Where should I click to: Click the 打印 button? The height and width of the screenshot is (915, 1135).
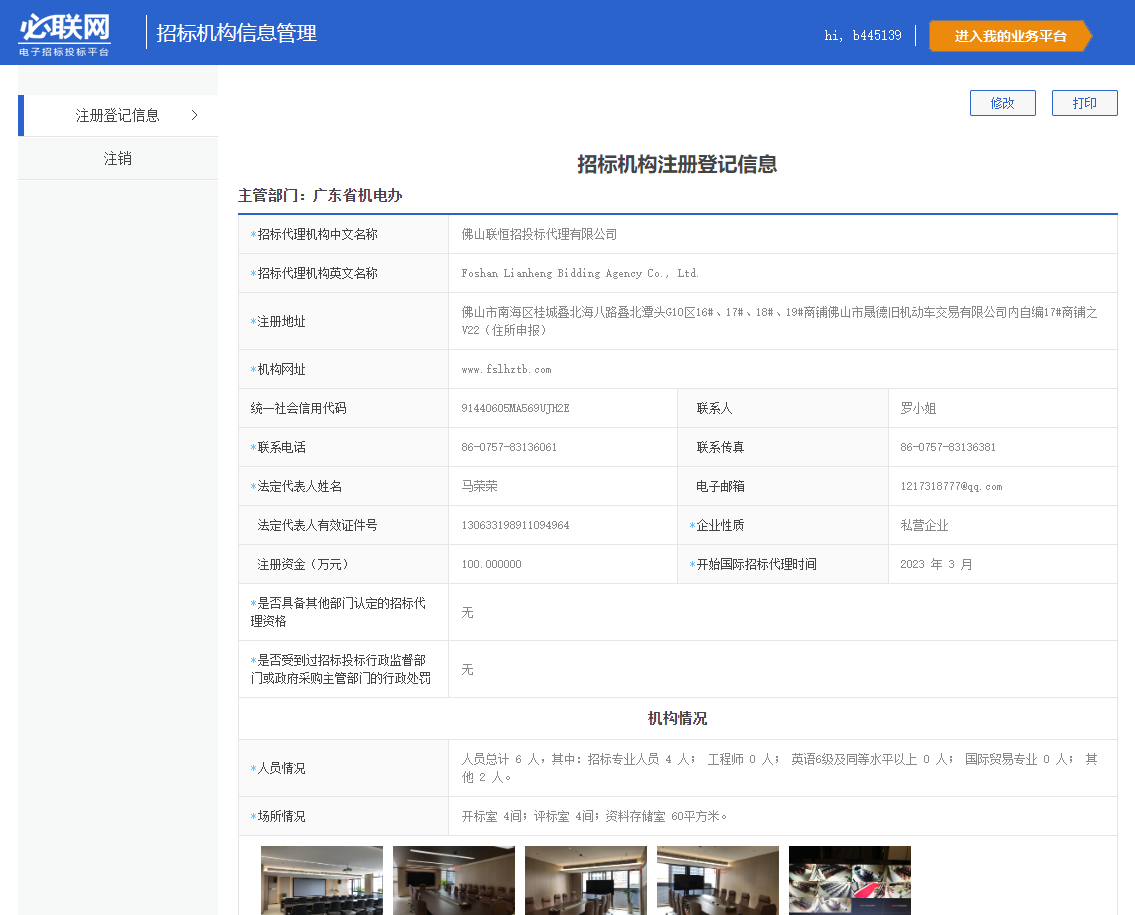click(1084, 103)
